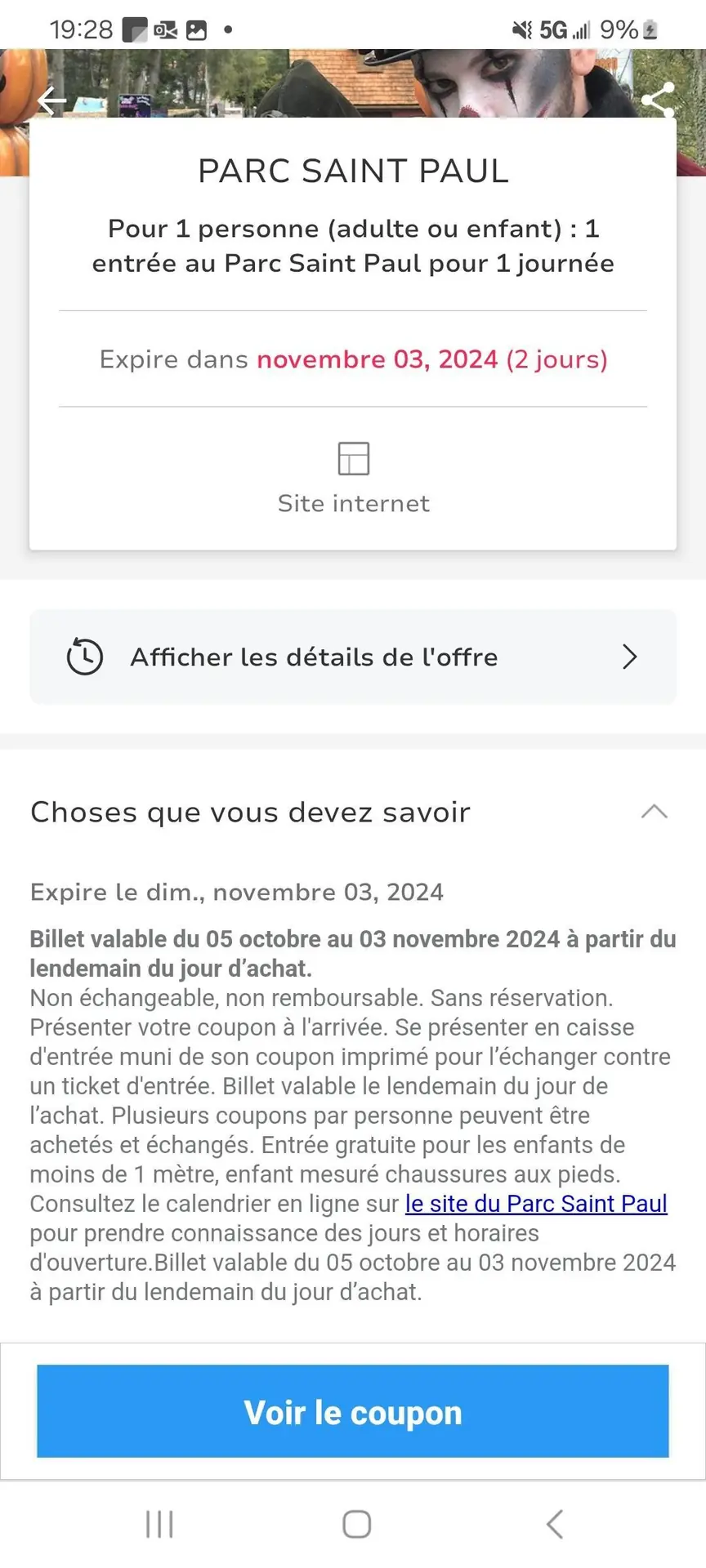Tap the share icon
706x1568 pixels.
[x=658, y=101]
